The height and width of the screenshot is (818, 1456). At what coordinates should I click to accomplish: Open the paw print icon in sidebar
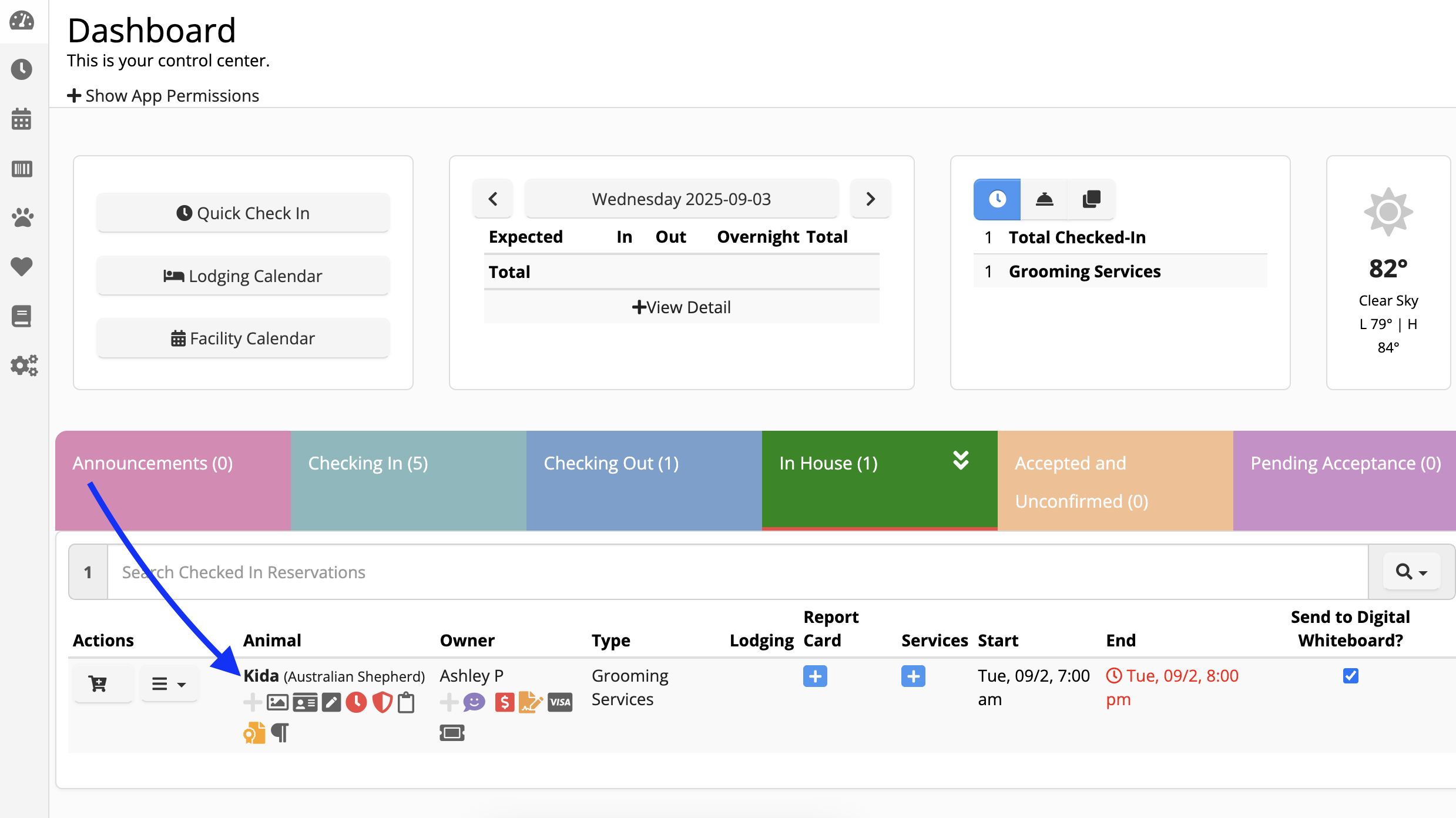[x=22, y=217]
